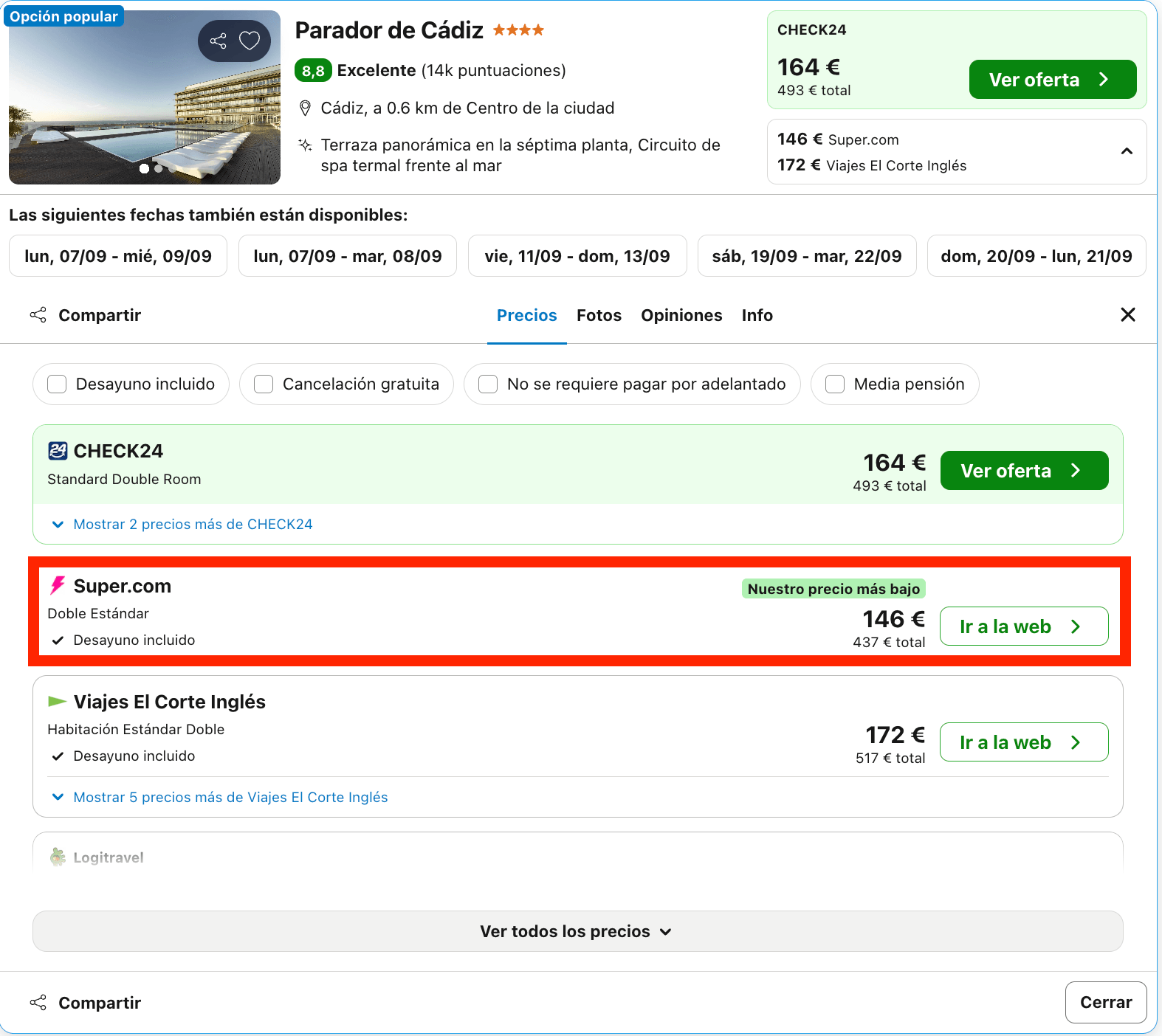Tick the Media pensión checkbox

835,384
